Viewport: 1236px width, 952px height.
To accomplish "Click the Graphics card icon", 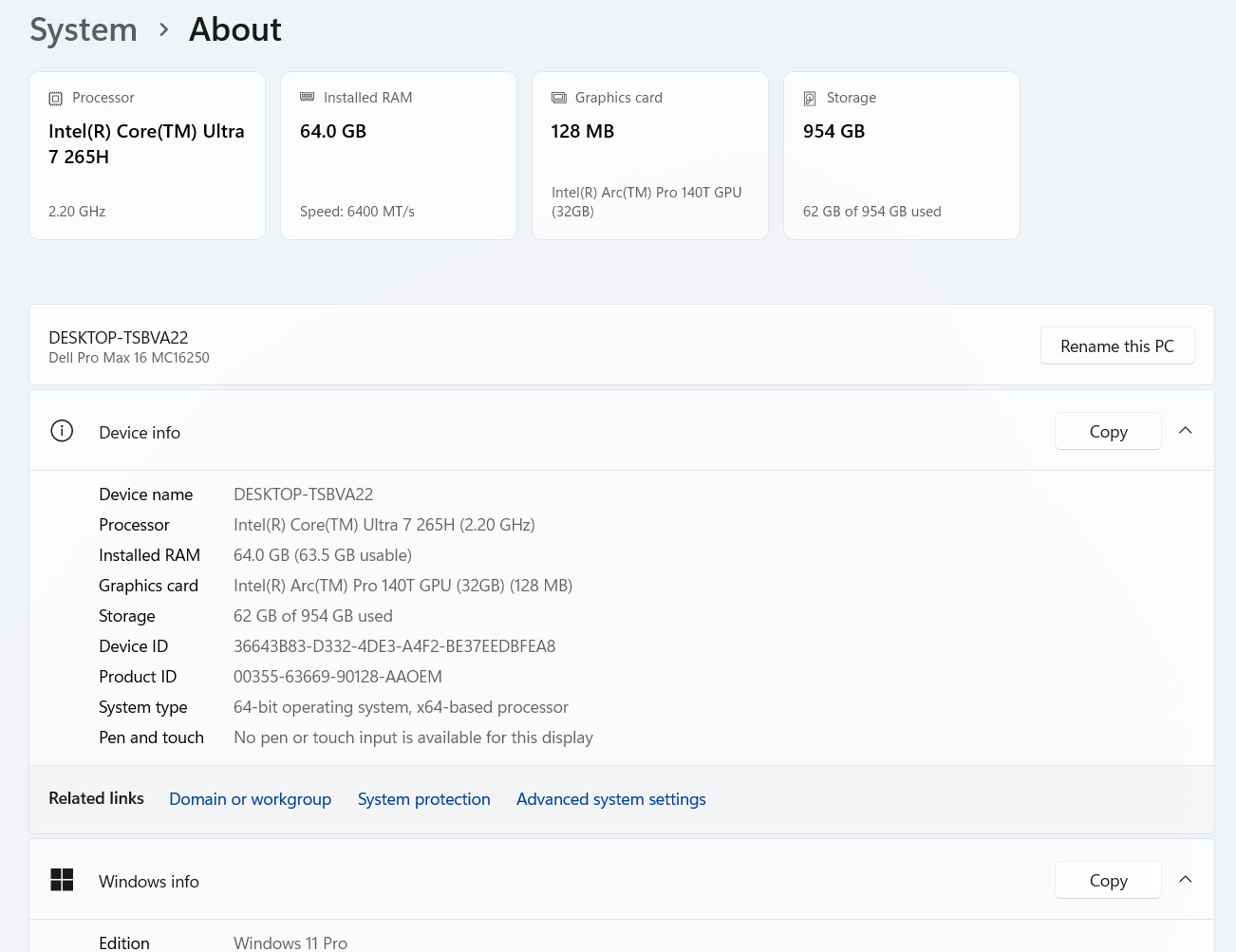I will (558, 98).
